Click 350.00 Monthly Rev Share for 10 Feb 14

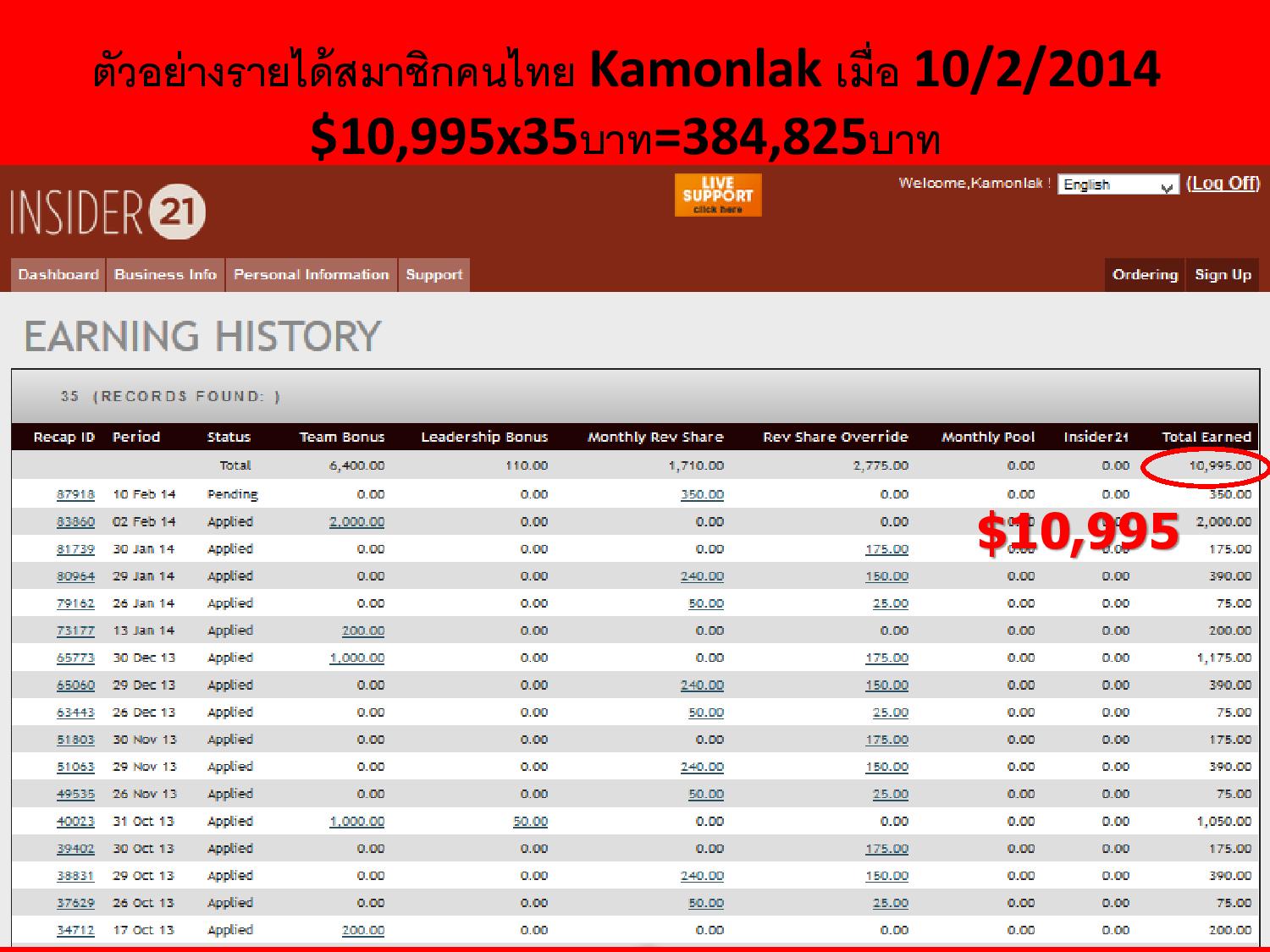point(702,494)
